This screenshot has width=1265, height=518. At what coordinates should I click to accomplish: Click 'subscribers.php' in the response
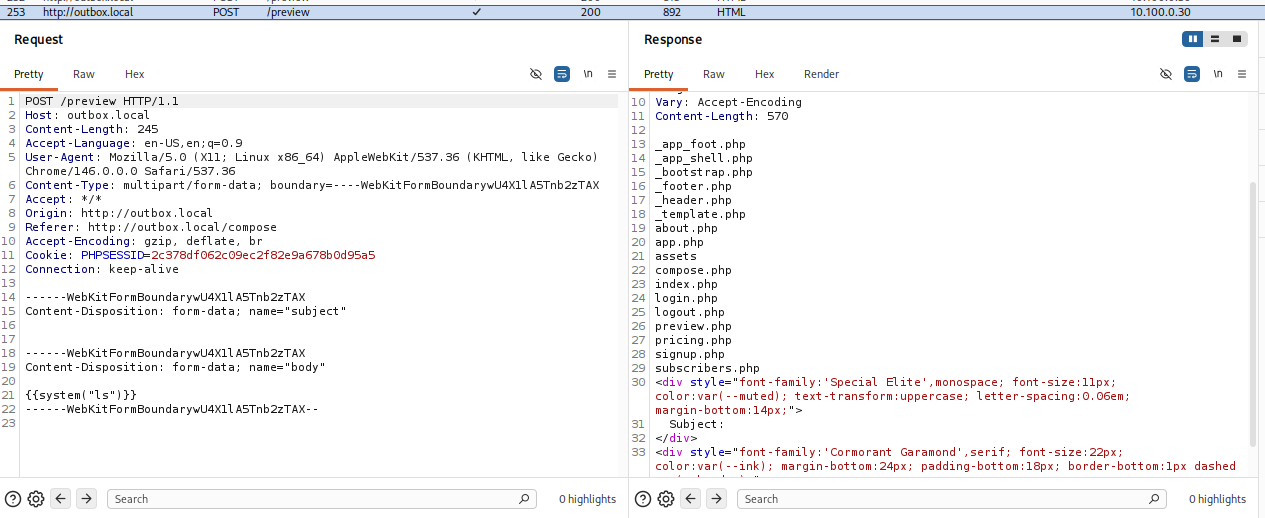point(707,368)
